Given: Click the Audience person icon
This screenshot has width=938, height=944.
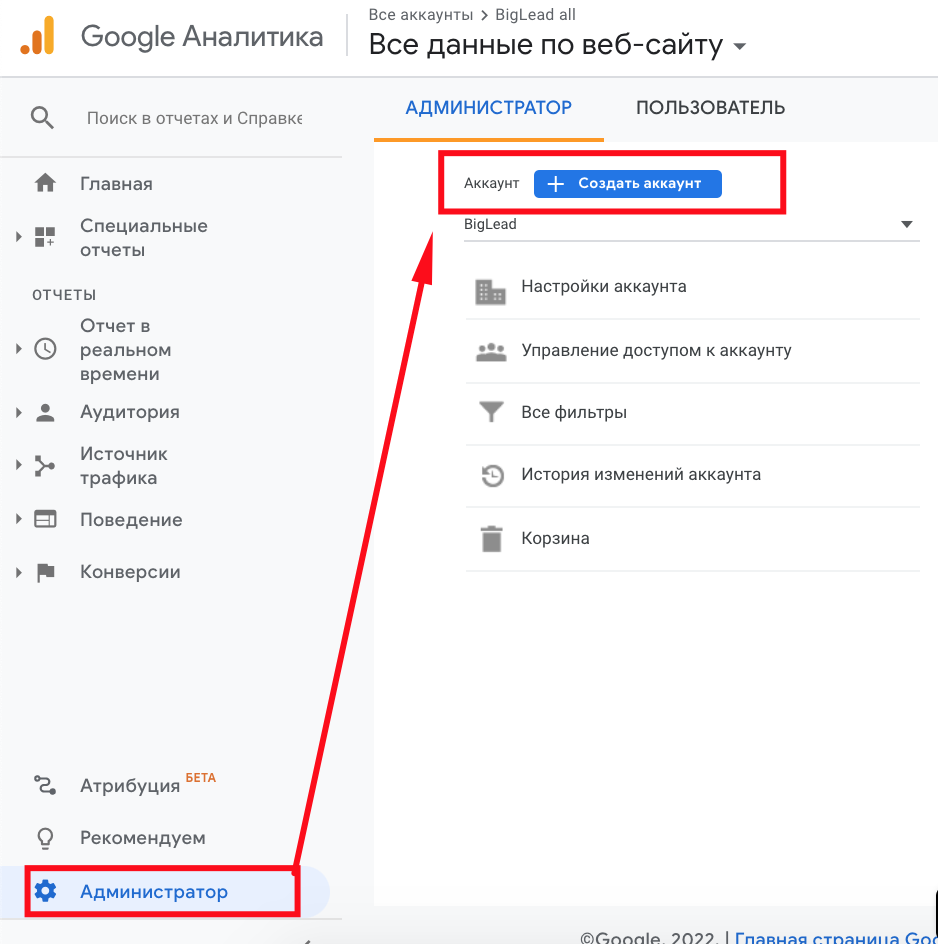Looking at the screenshot, I should [45, 412].
